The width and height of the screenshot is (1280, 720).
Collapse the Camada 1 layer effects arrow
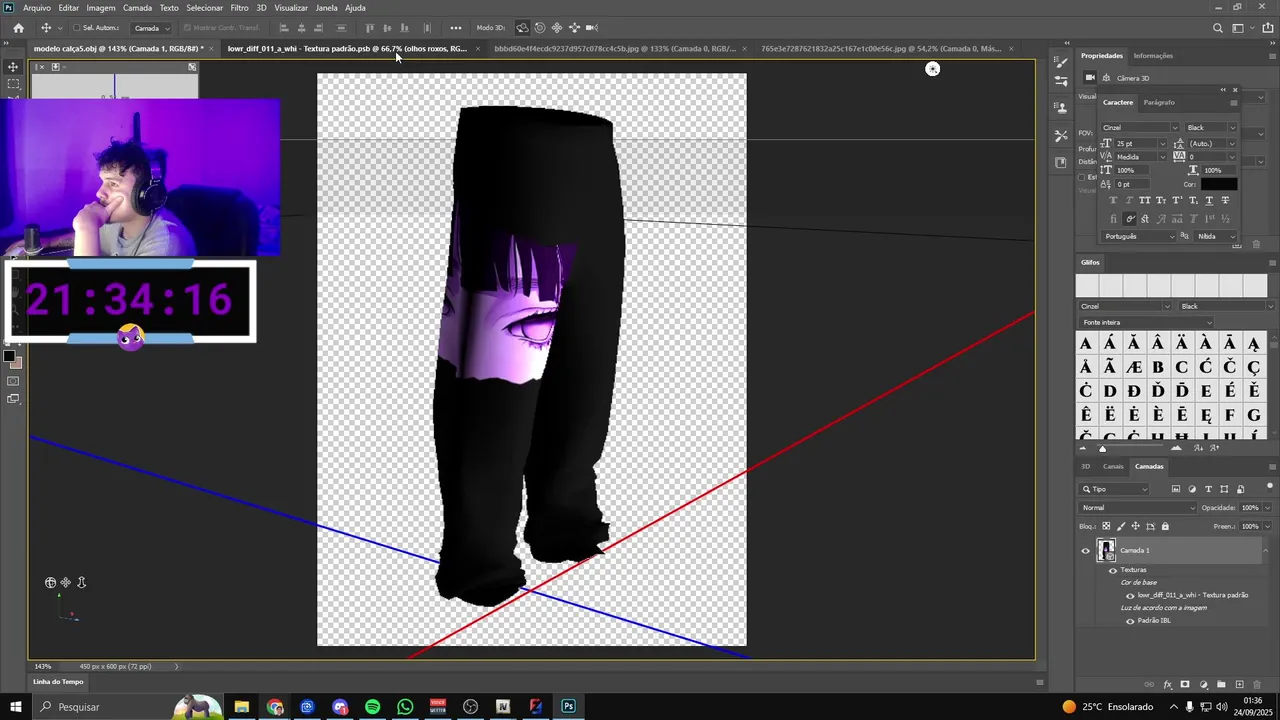1265,550
